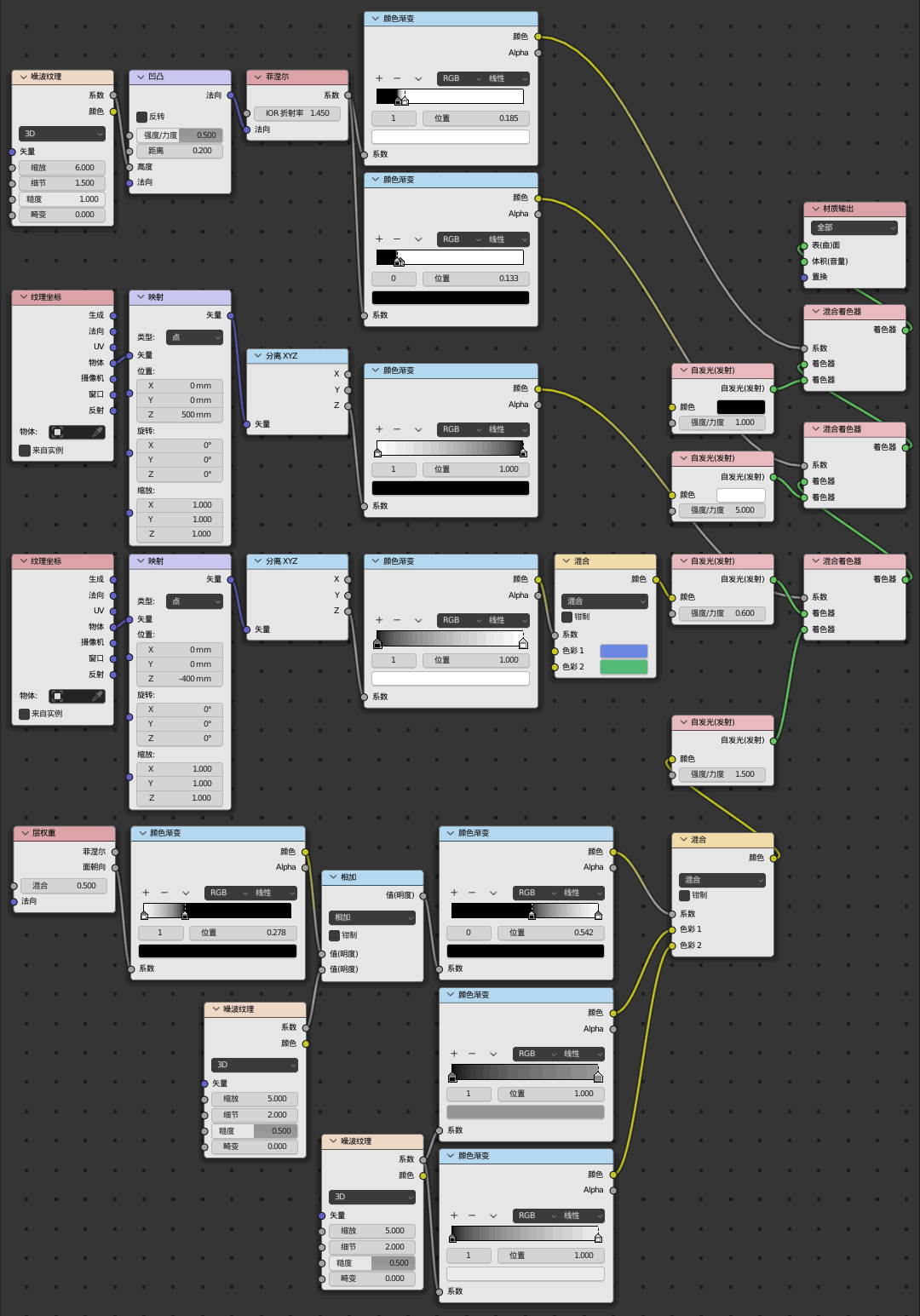Viewport: 920px width, 1316px height.
Task: Click the 色彩 1 socket beside the blue swatch
Action: [555, 651]
